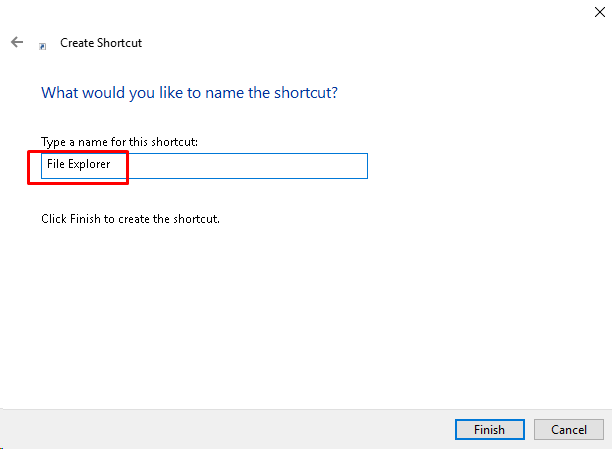Click the 'Create Shortcut' window title text
Image resolution: width=612 pixels, height=449 pixels.
click(x=101, y=43)
